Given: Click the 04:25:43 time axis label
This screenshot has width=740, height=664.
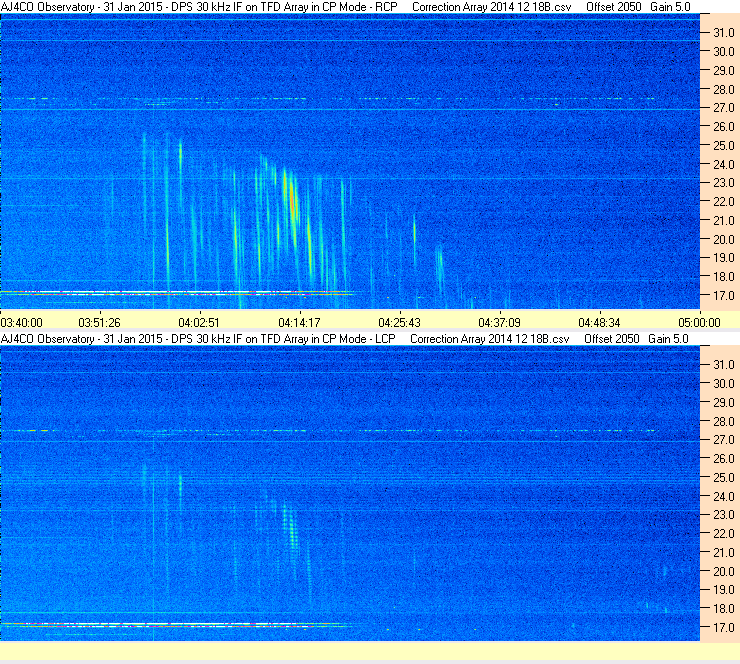Looking at the screenshot, I should [399, 323].
